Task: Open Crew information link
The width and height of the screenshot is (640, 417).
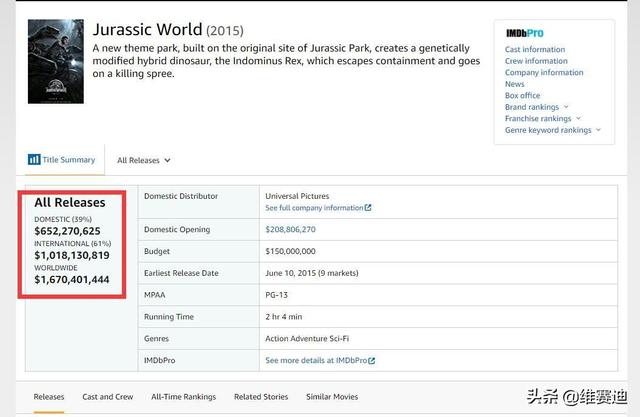Action: pos(536,61)
